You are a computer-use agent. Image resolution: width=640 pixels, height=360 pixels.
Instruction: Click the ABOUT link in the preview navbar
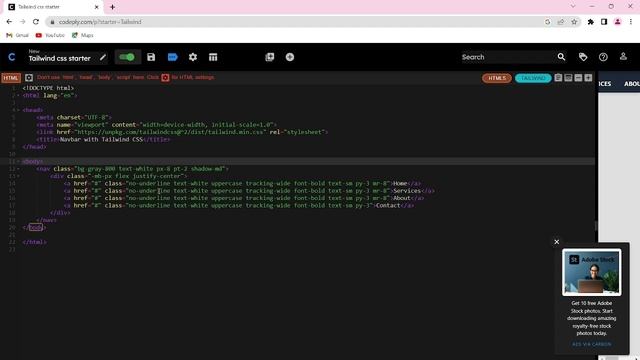(x=632, y=84)
